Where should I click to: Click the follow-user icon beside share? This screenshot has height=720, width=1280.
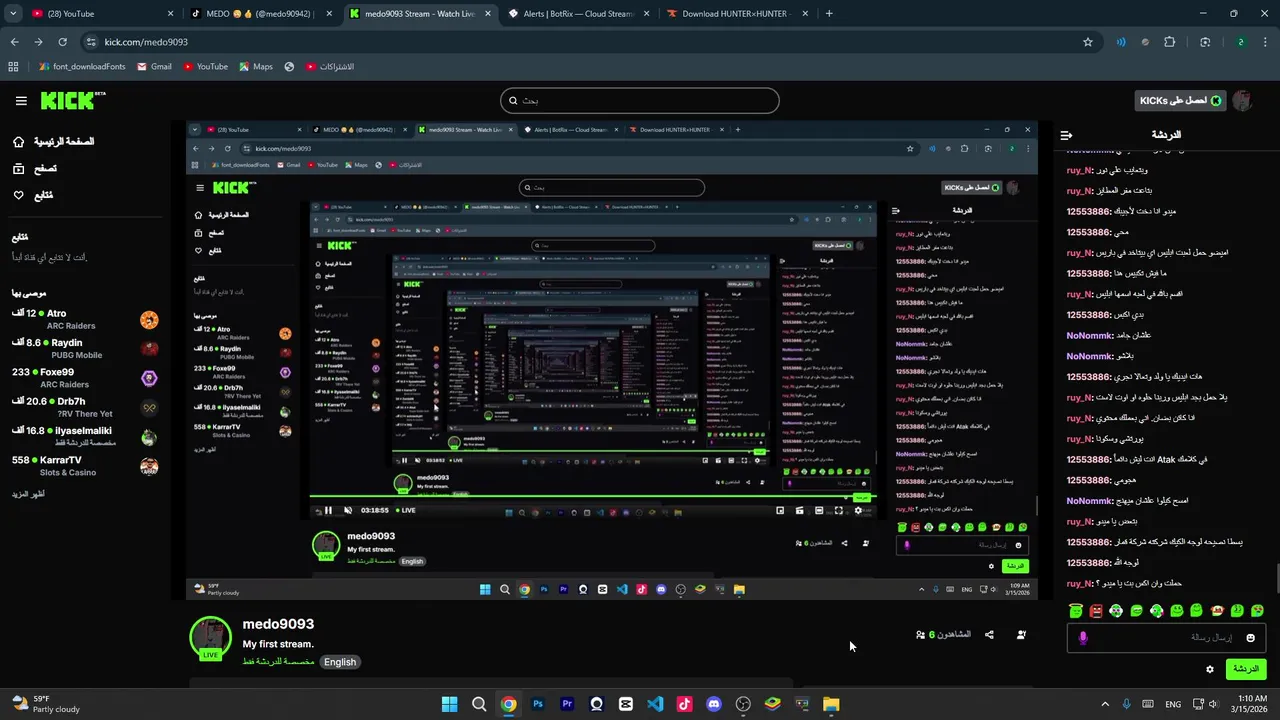[1021, 635]
